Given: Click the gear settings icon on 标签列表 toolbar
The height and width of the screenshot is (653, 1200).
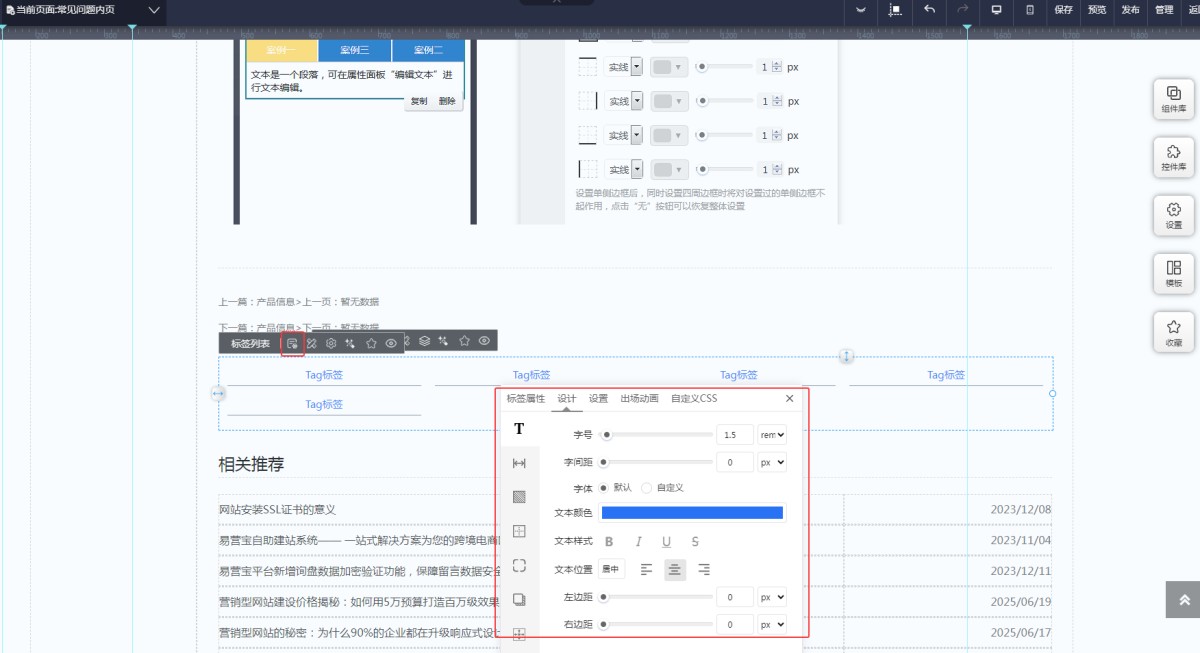Looking at the screenshot, I should click(331, 343).
